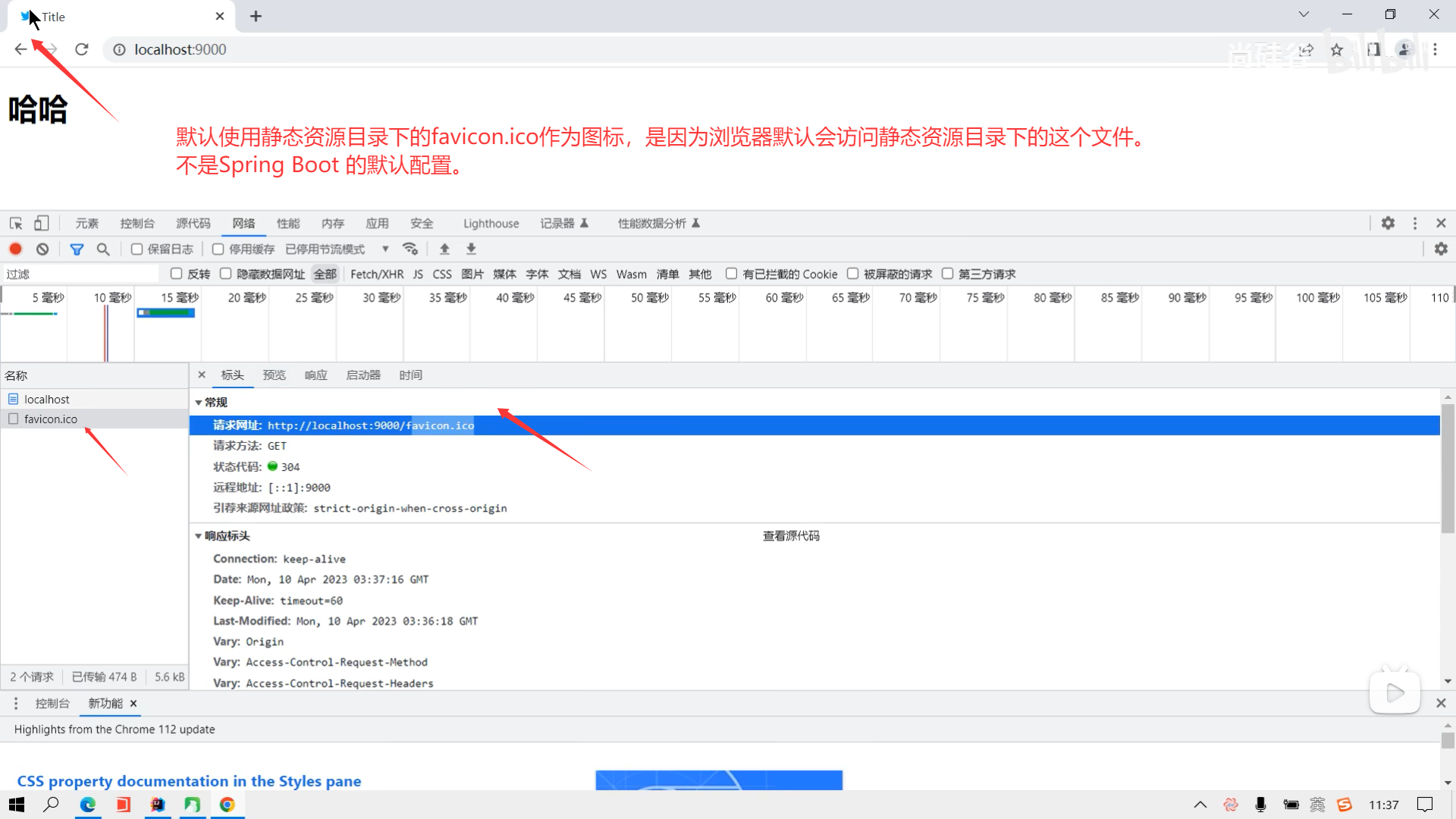Clear the network log
Viewport: 1456px width, 819px height.
42,249
